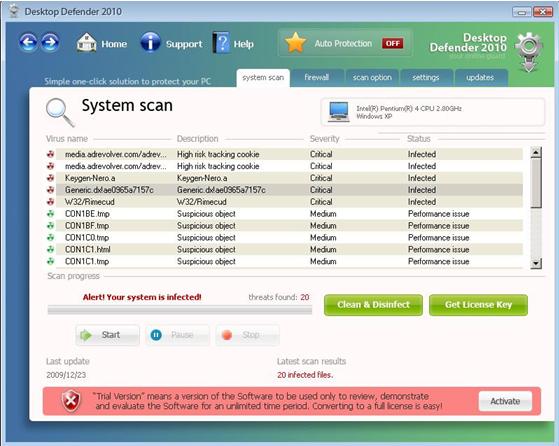Open the scan option tab
Screen dimensions: 559x446
coord(372,78)
